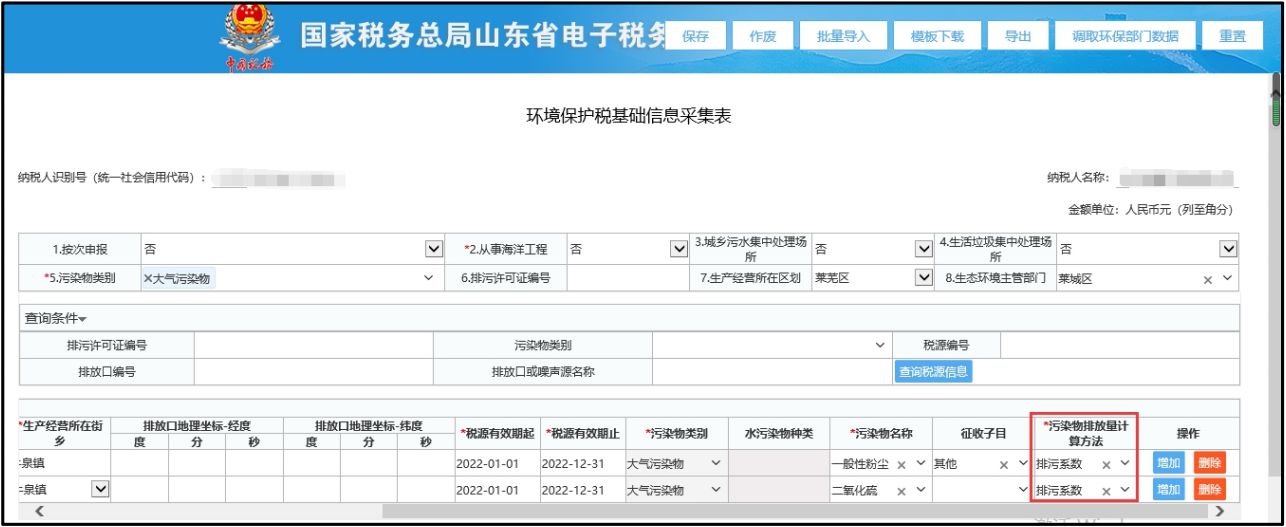The width and height of the screenshot is (1286, 527).
Task: Clear 其他 in the 征收子目 column
Action: tap(1003, 465)
